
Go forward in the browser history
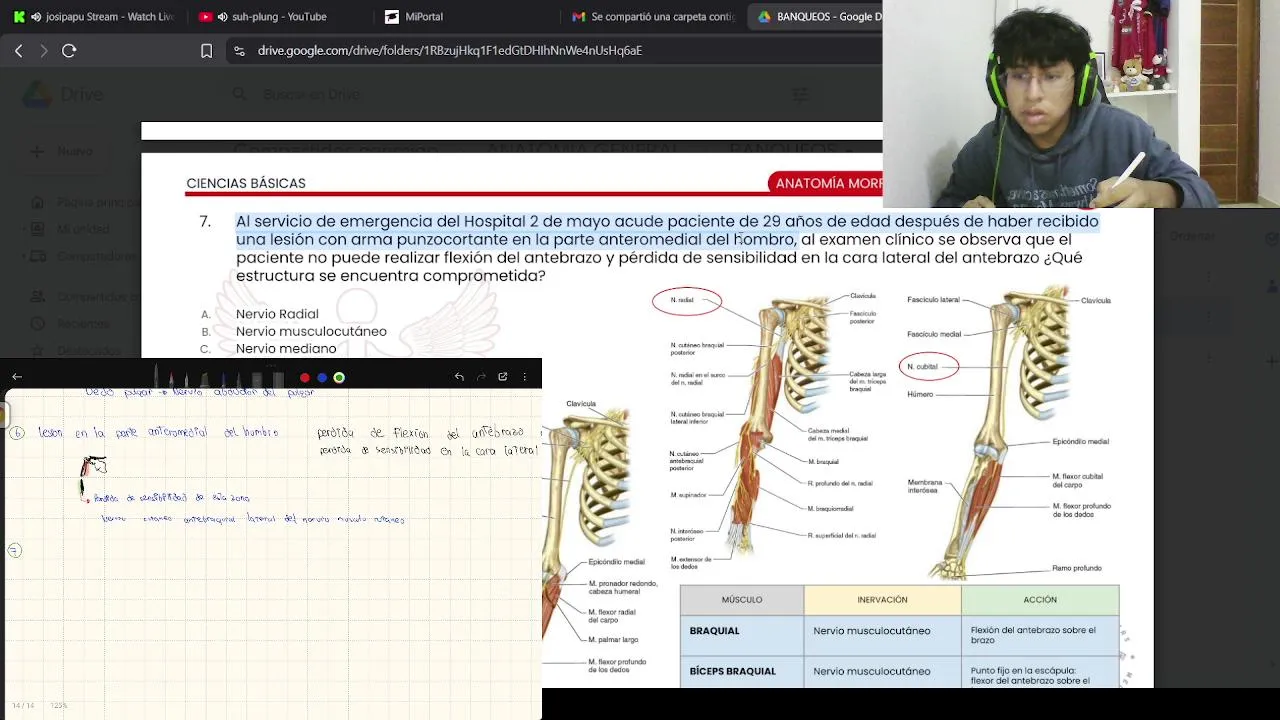coord(43,50)
